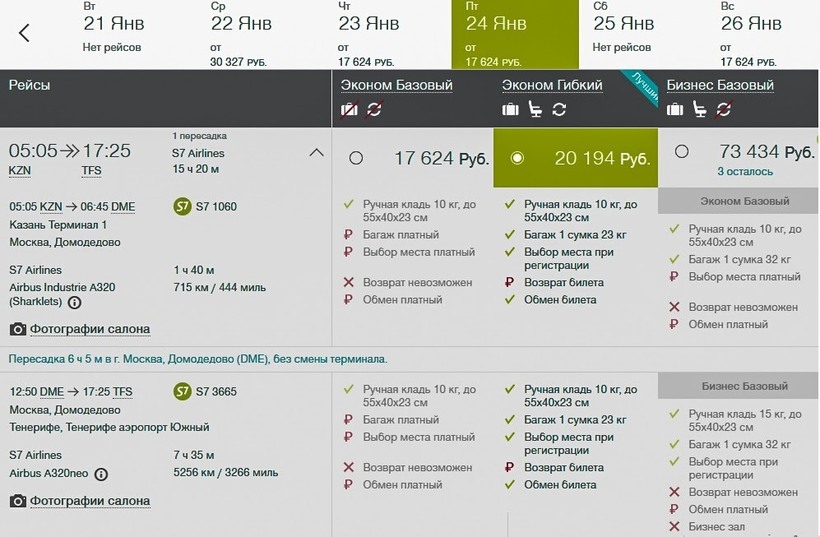Select Friday 24 Янв date tab
Image resolution: width=820 pixels, height=537 pixels.
coord(515,35)
